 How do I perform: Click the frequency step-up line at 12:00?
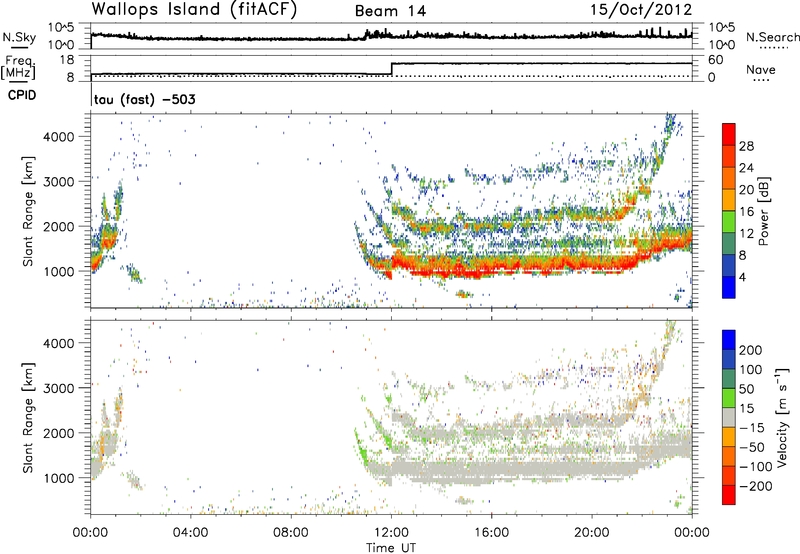[391, 68]
